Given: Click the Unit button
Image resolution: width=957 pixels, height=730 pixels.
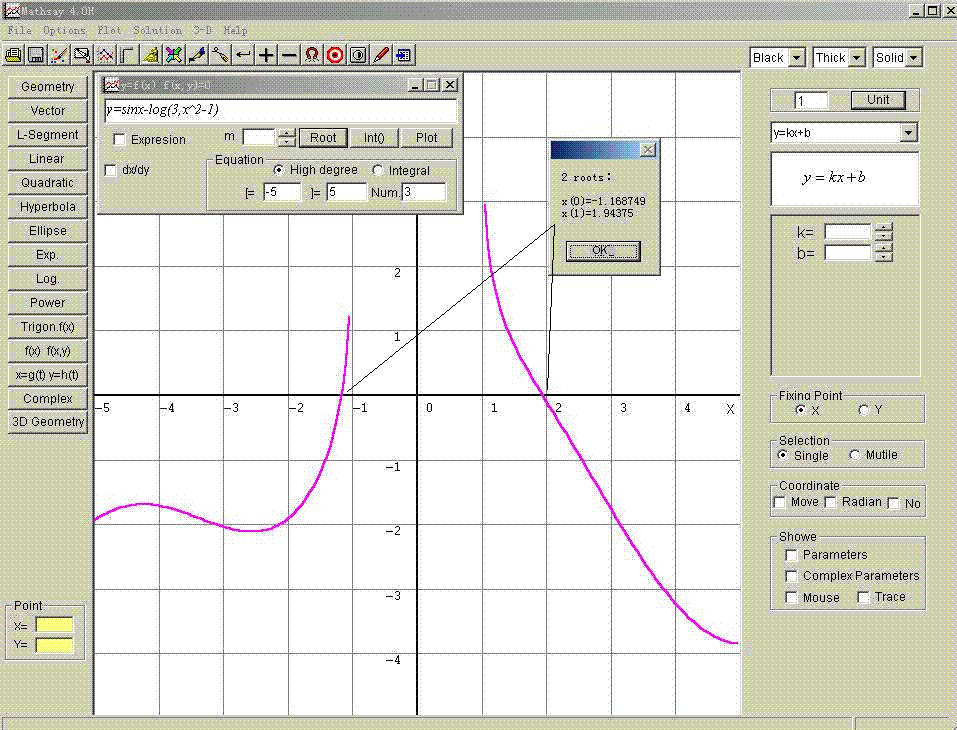Looking at the screenshot, I should tap(878, 100).
